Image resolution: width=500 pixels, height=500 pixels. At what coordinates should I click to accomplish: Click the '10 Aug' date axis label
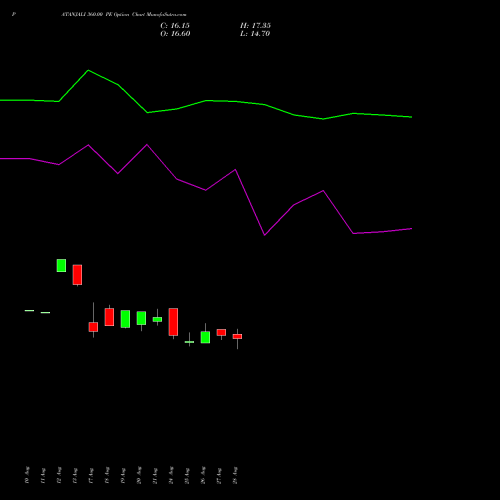pyautogui.click(x=27, y=475)
